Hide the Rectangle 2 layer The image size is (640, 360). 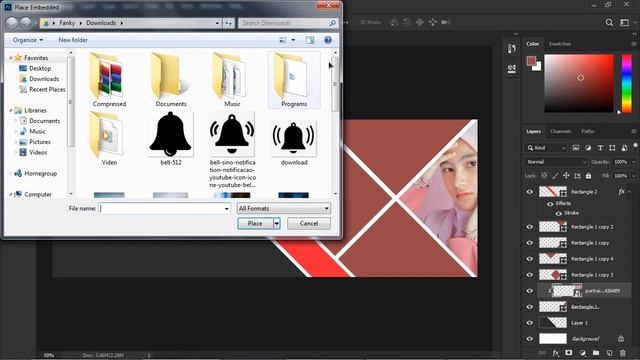[x=530, y=192]
